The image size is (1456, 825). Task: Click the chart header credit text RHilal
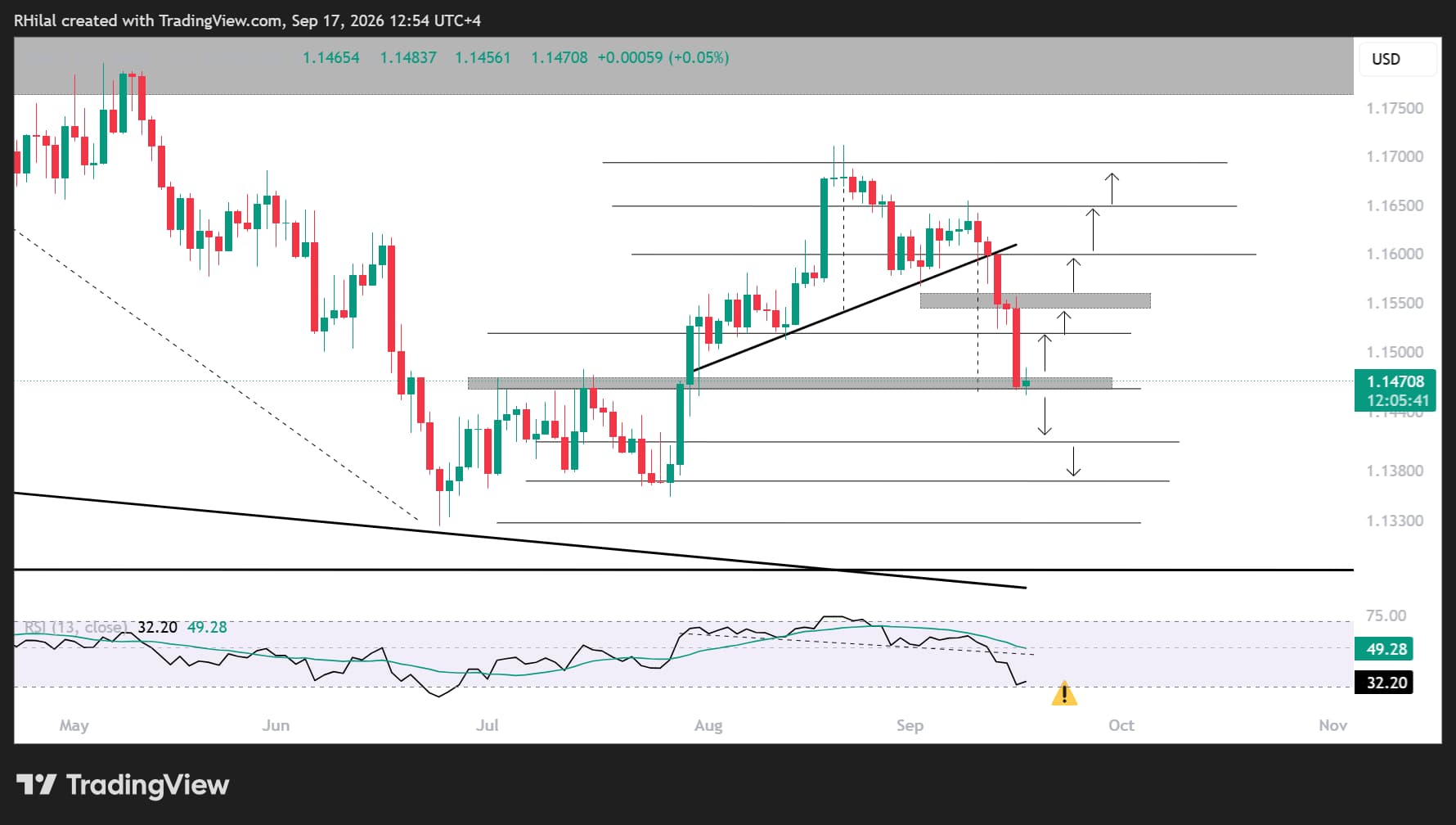point(35,20)
